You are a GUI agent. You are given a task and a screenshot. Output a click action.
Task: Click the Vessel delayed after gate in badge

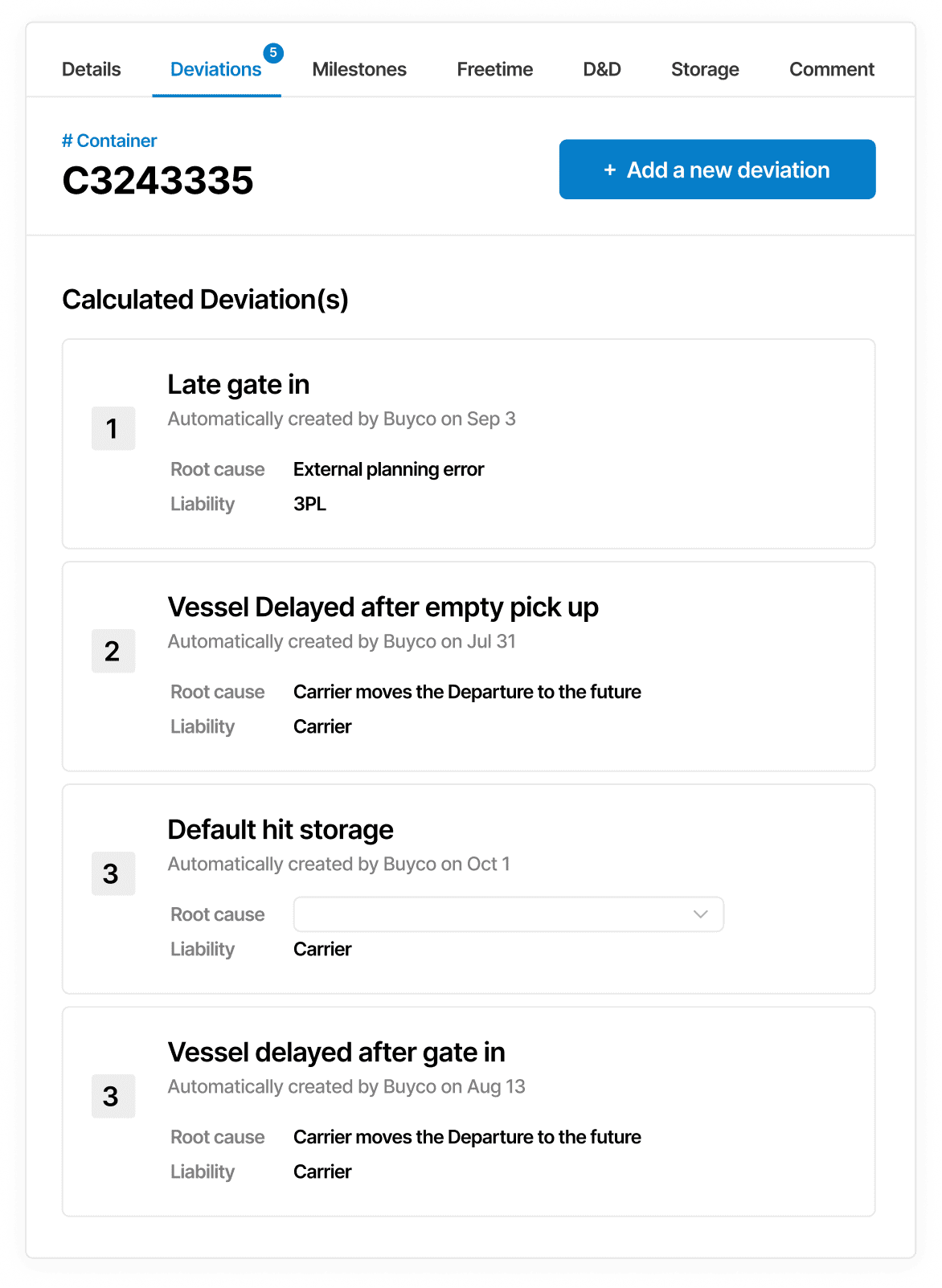click(113, 1096)
